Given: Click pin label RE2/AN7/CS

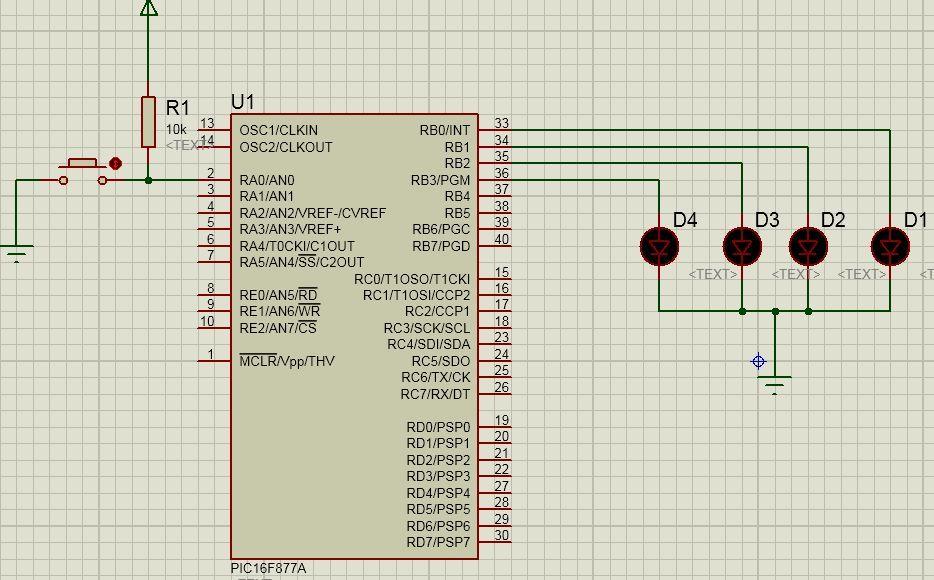Looking at the screenshot, I should (x=278, y=328).
